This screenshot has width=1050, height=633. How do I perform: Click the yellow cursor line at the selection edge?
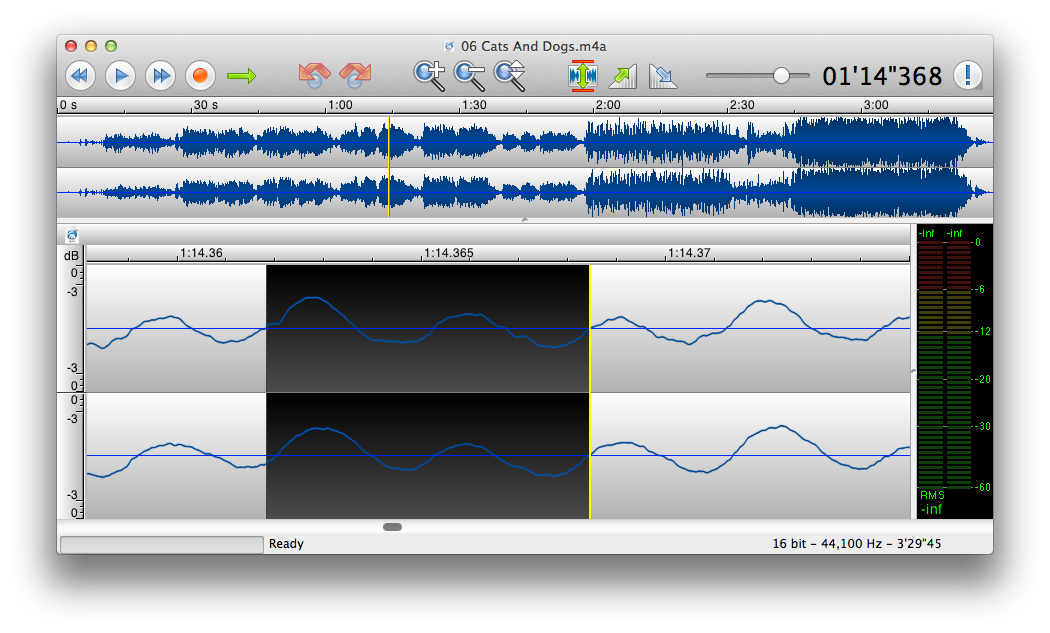pos(590,392)
